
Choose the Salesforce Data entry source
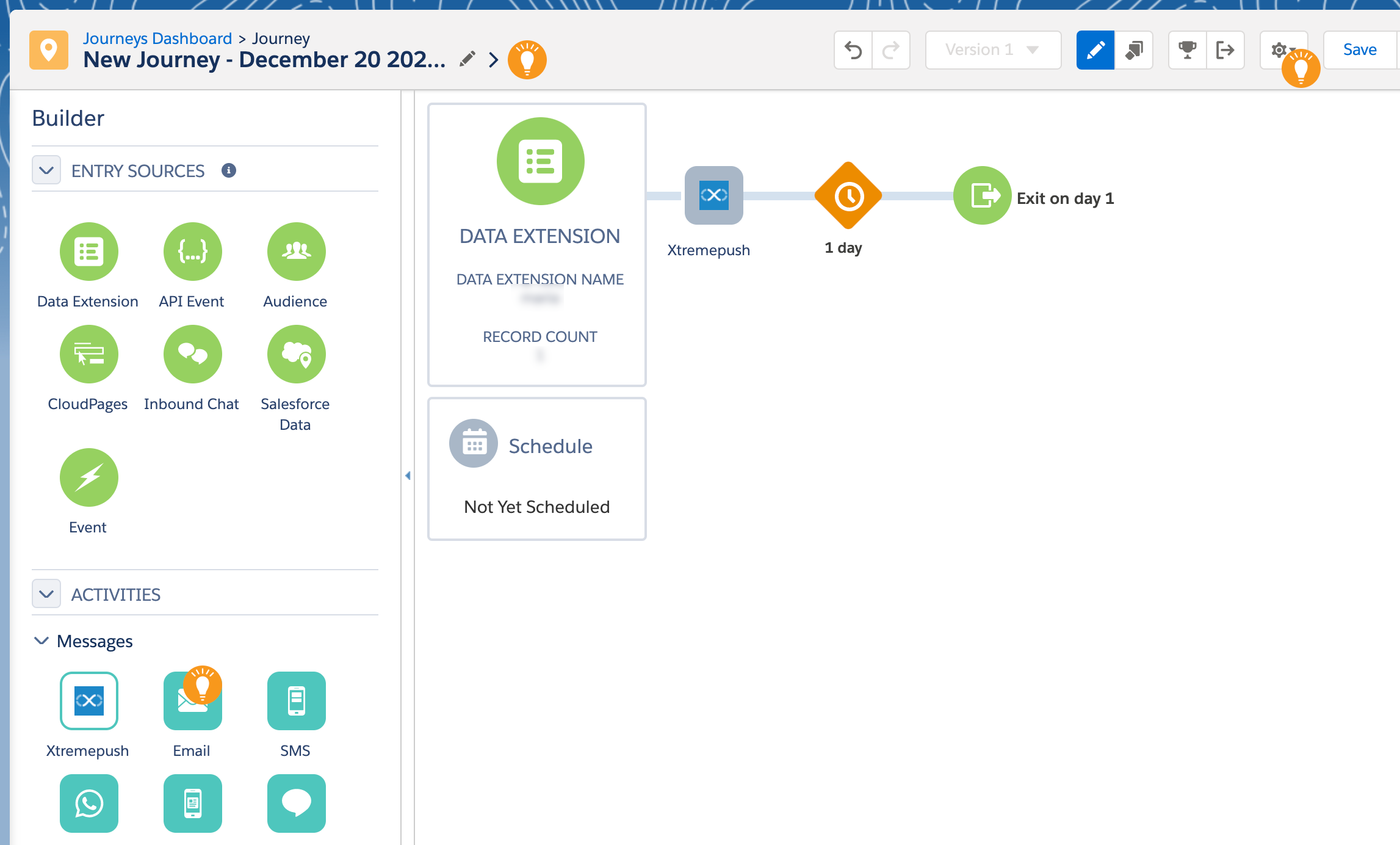(x=296, y=354)
